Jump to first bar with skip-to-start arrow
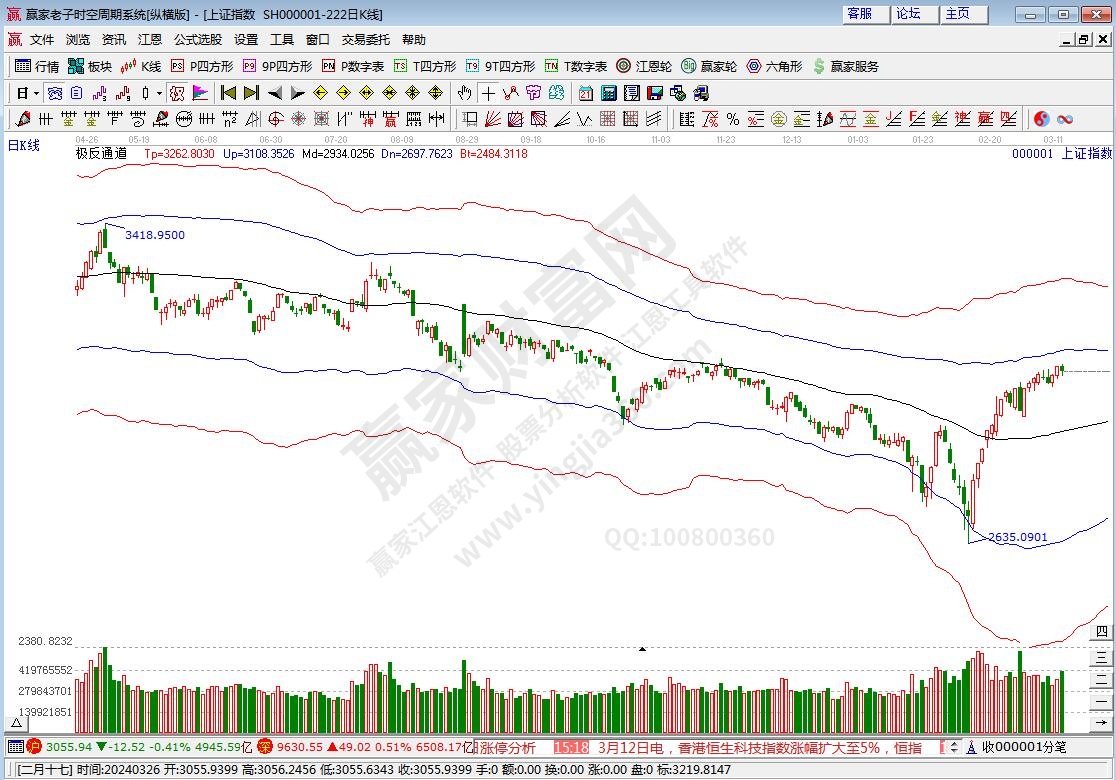The height and width of the screenshot is (780, 1116). pos(229,93)
